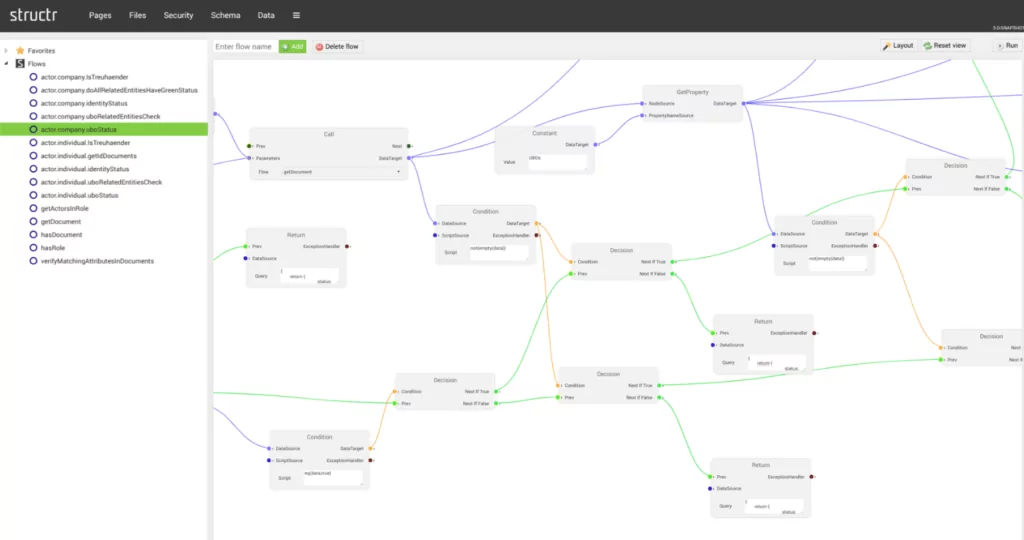Click NodeSource port on GetProperty node

pos(643,103)
